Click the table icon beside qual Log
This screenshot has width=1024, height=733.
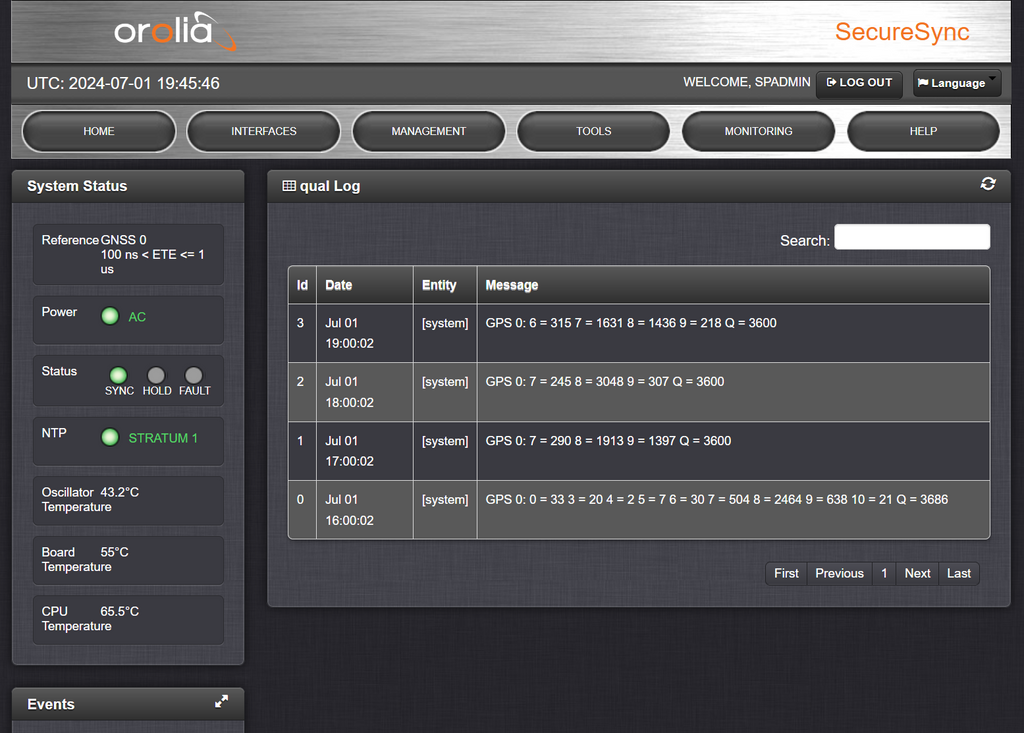(x=289, y=186)
